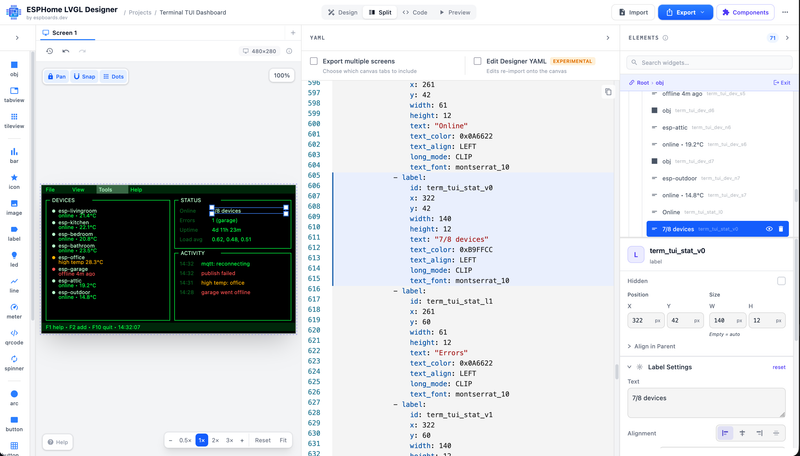Open canvas history clock icon

[49, 51]
